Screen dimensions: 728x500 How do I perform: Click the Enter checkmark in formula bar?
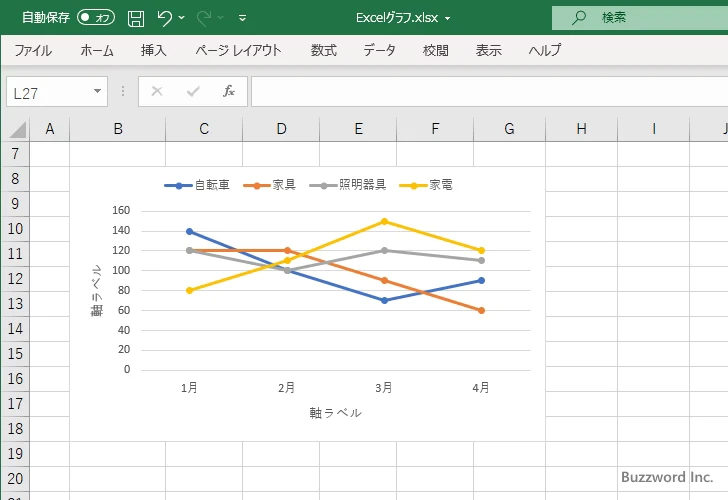(193, 91)
